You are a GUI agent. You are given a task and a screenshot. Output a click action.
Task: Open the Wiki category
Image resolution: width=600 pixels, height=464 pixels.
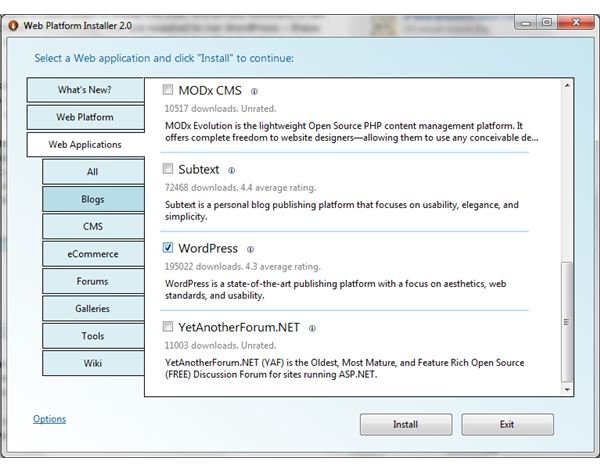[93, 363]
